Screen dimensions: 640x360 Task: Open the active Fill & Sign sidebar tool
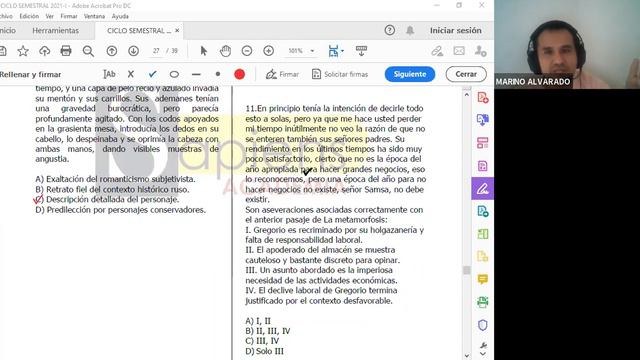[x=482, y=189]
